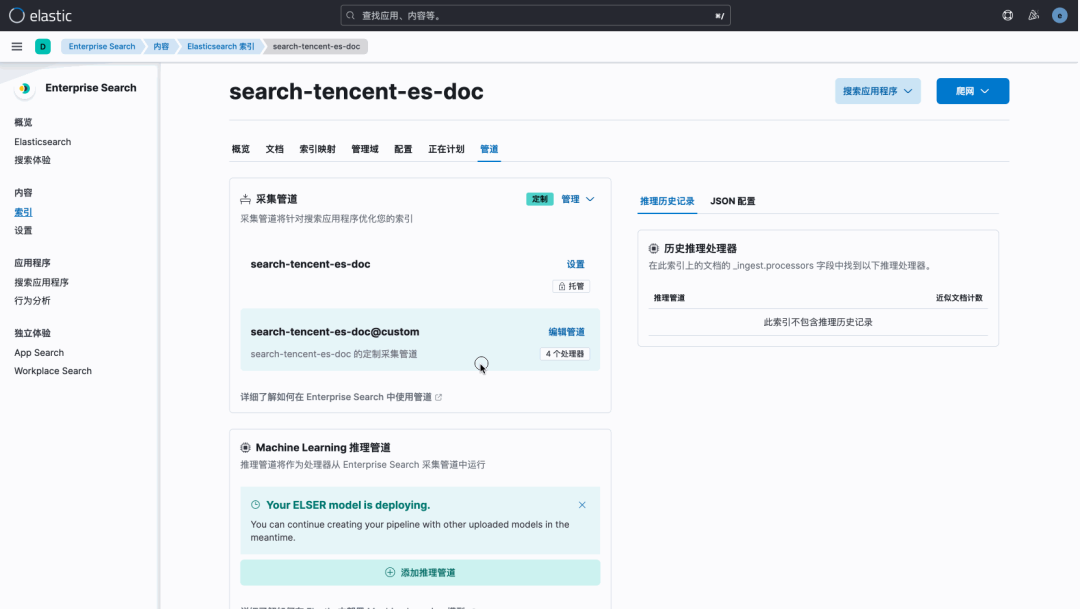Image resolution: width=1080 pixels, height=609 pixels.
Task: Open the hamburger navigation menu
Action: point(17,46)
